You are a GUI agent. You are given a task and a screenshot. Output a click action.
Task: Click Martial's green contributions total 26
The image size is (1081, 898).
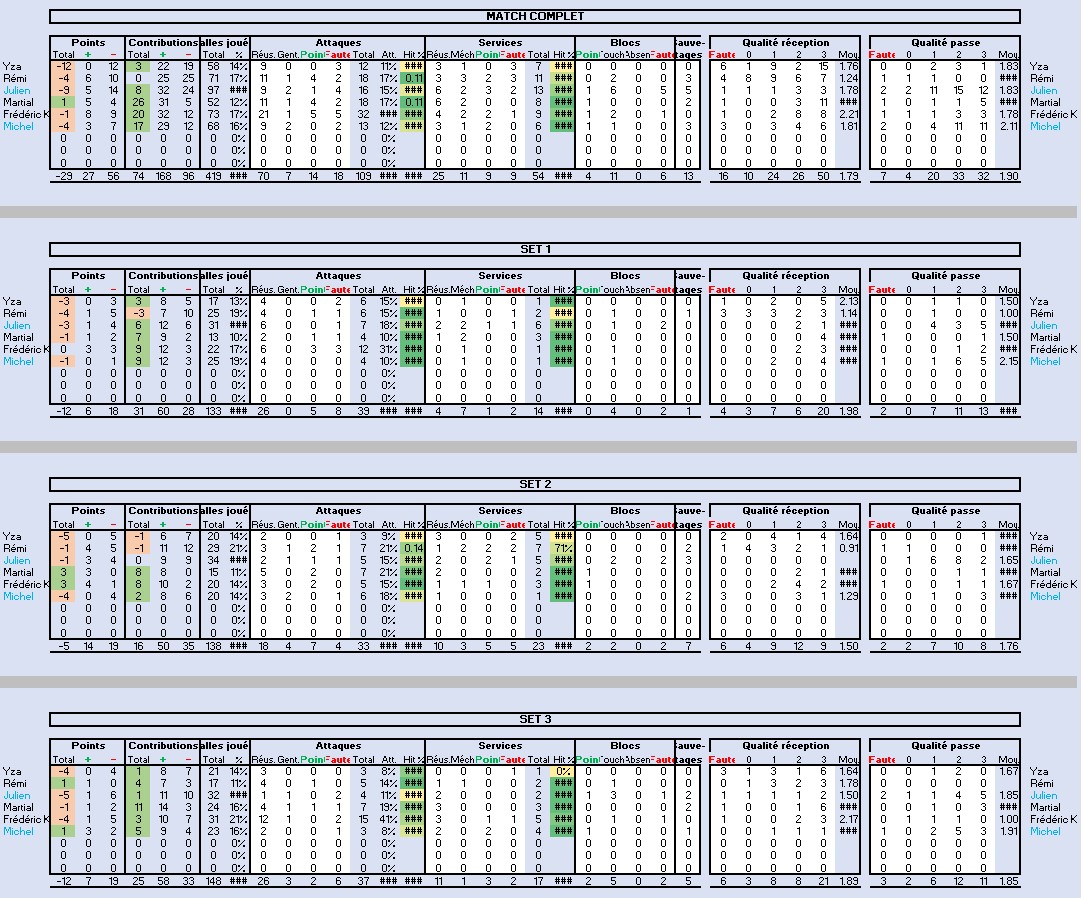[x=138, y=102]
